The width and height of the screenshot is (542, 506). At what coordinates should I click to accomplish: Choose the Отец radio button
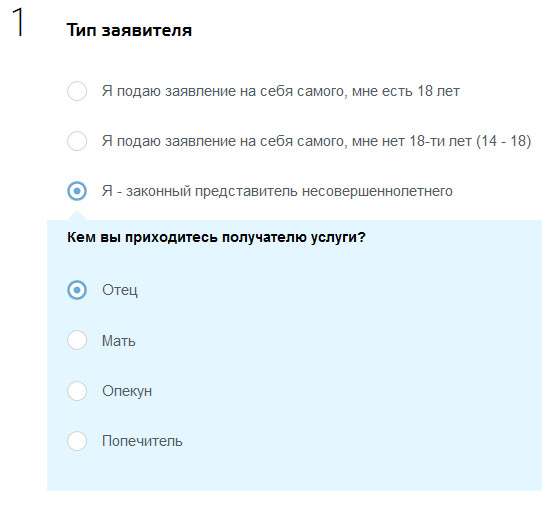click(x=77, y=290)
